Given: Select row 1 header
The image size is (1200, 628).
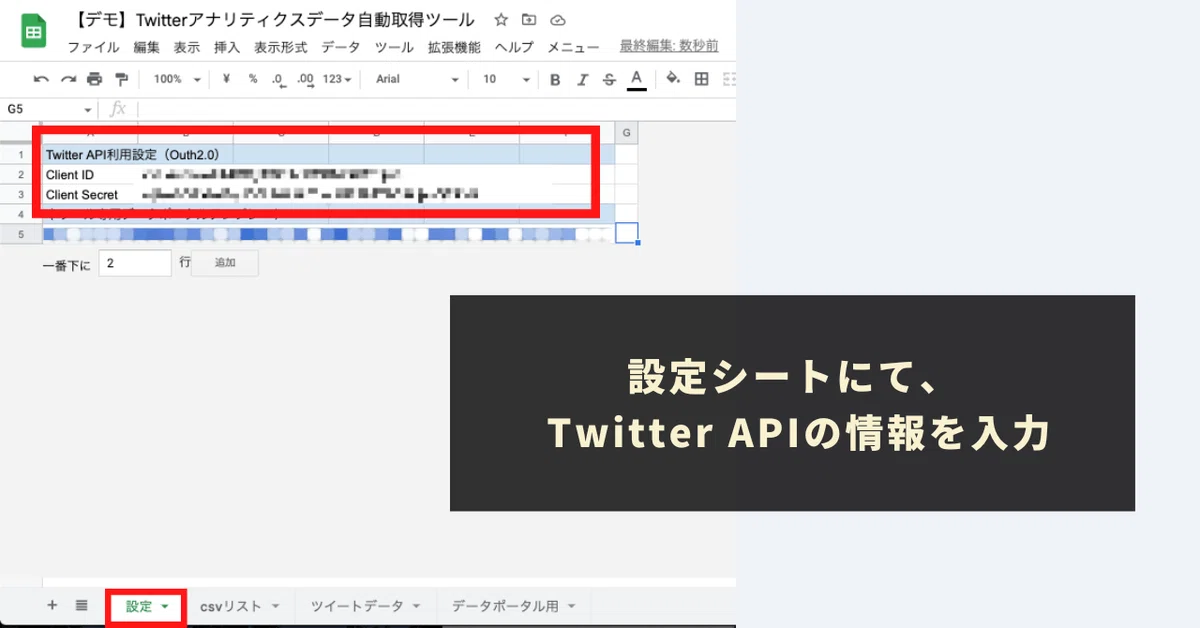Looking at the screenshot, I should (x=20, y=155).
